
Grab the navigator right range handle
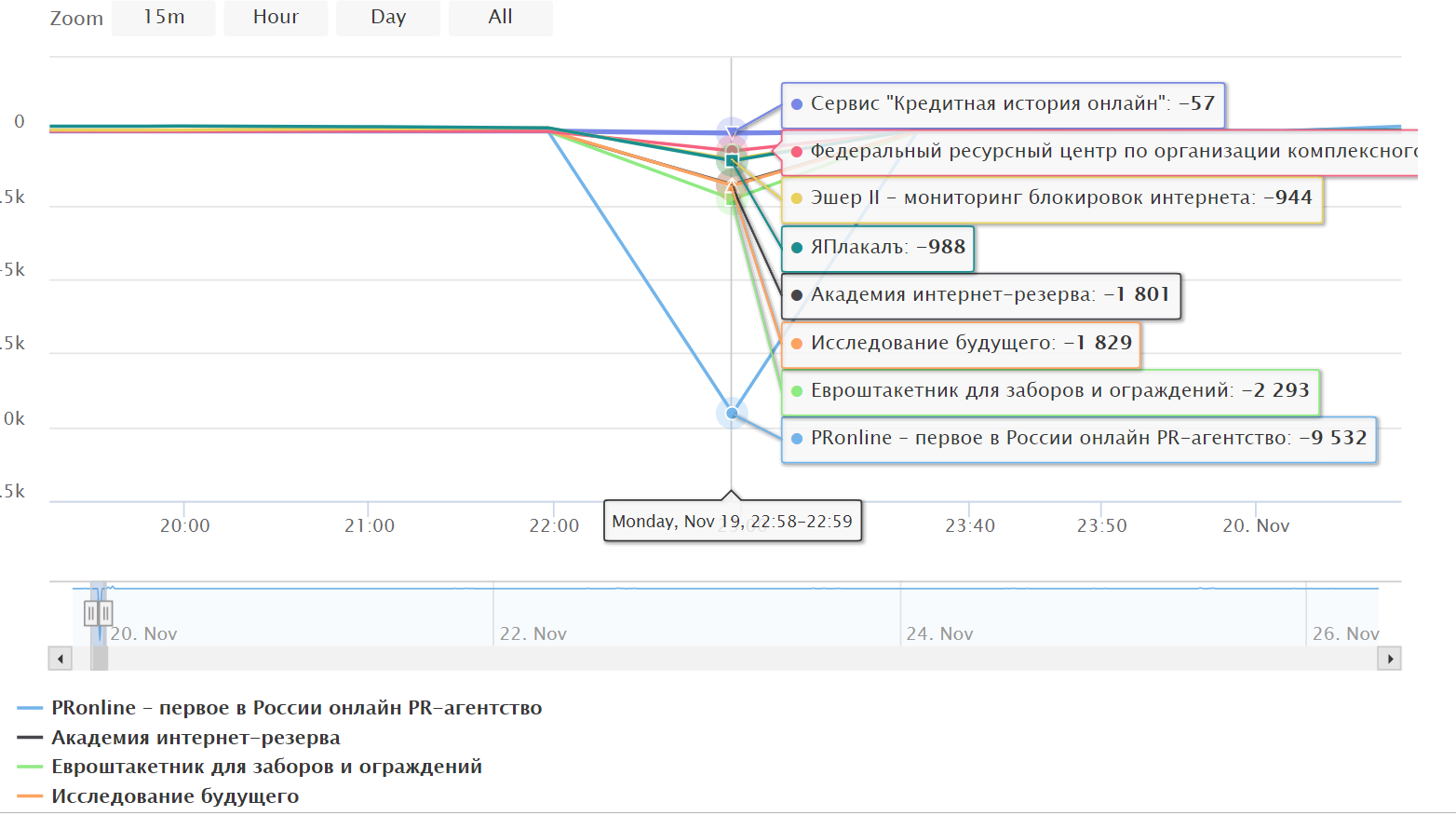point(106,613)
